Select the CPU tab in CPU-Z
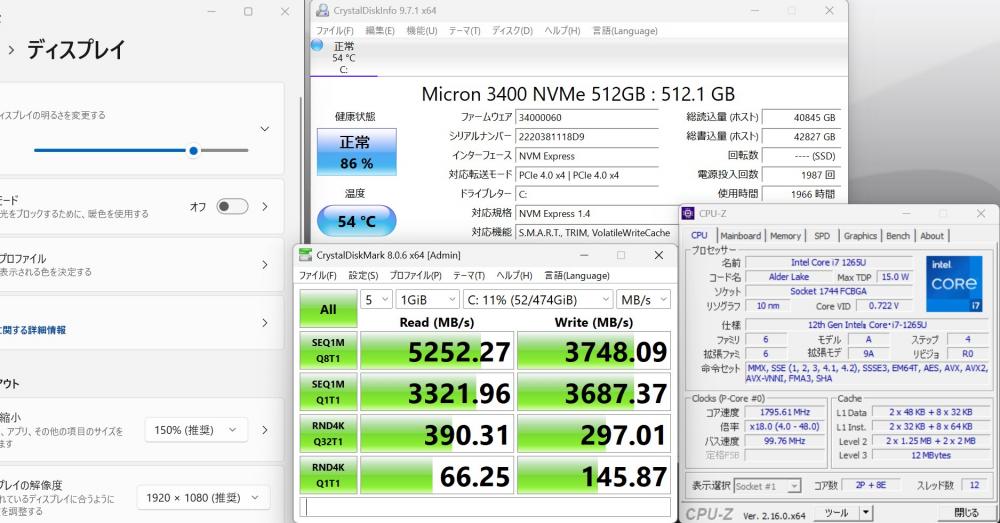1000x523 pixels. coord(699,235)
